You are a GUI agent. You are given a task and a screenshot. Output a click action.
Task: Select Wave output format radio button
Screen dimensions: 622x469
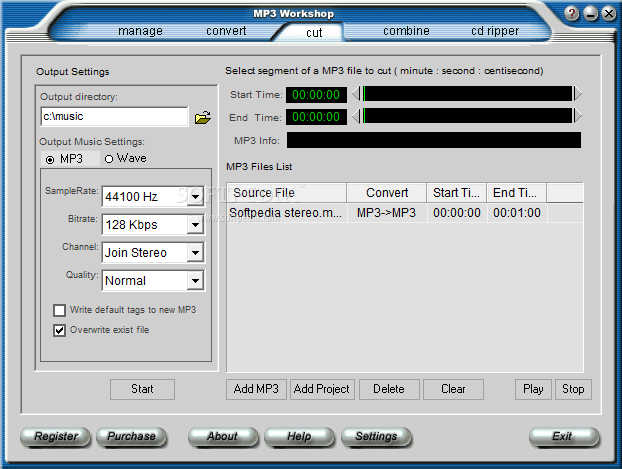pos(109,159)
